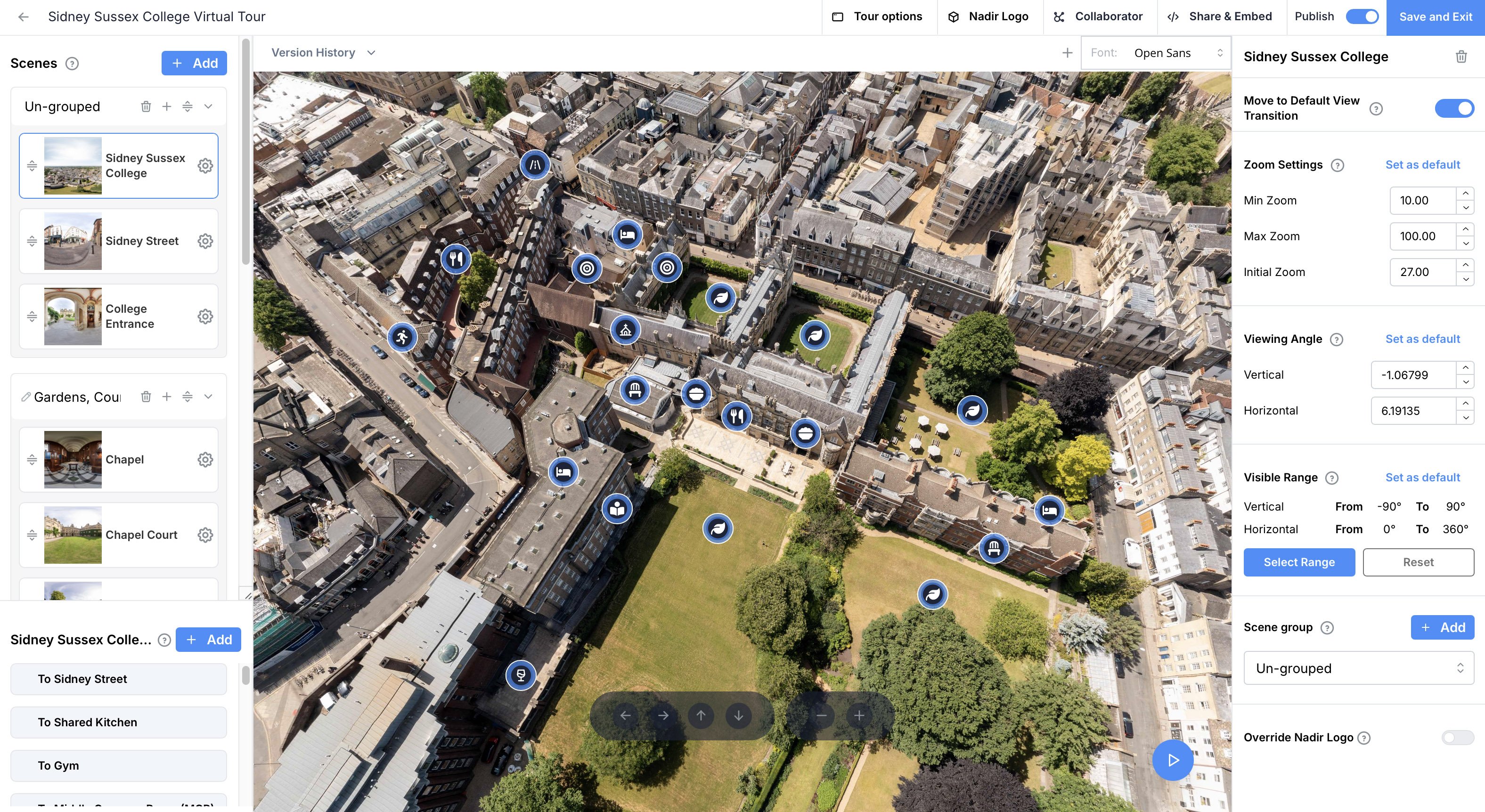Click the Save and Exit button
This screenshot has width=1485, height=812.
pyautogui.click(x=1435, y=16)
